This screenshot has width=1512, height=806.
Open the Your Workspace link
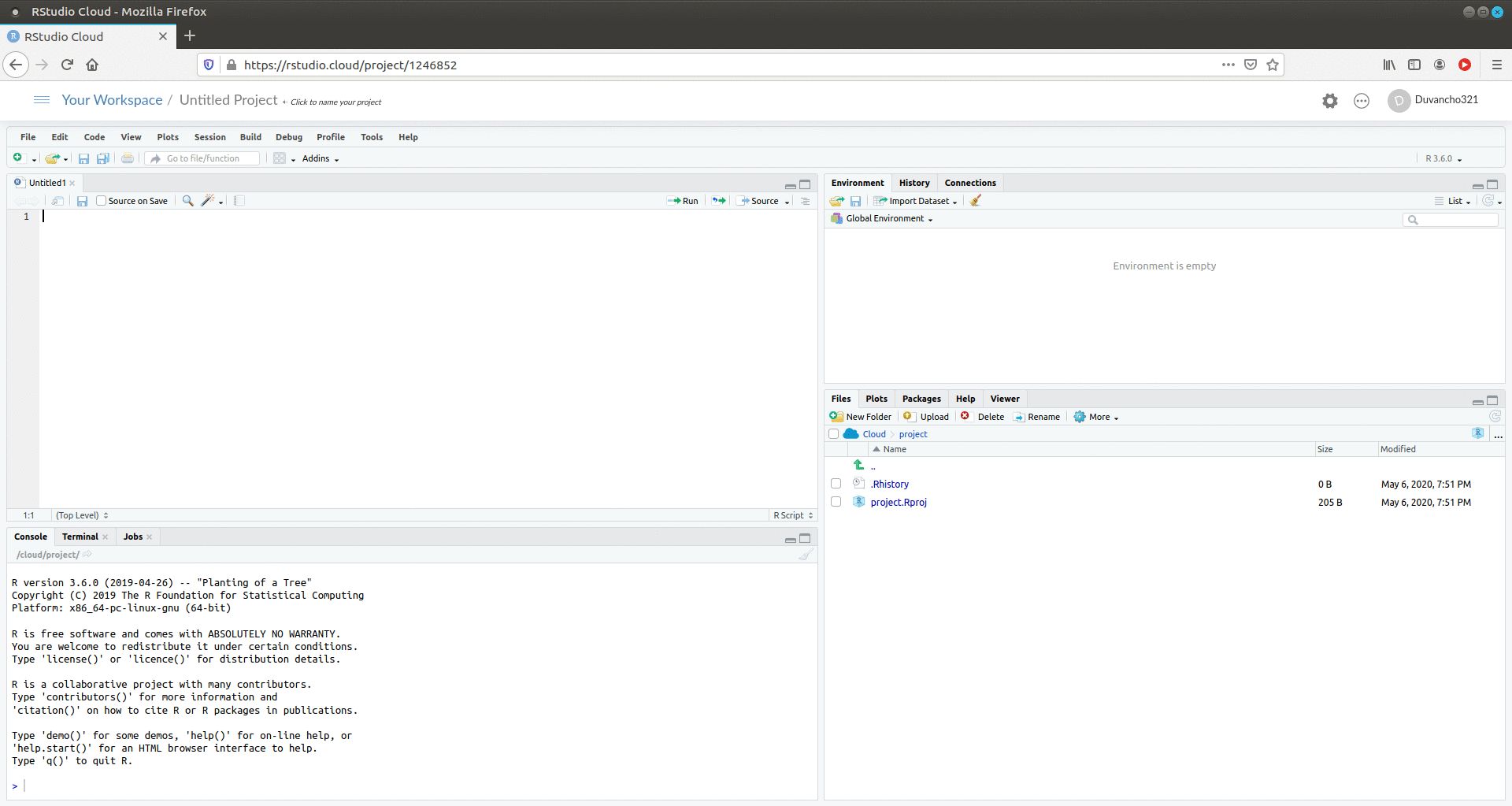click(112, 100)
